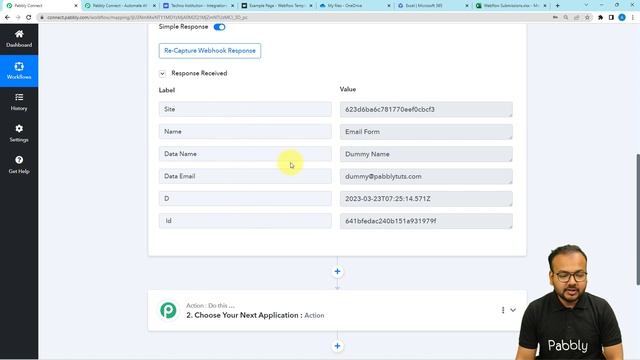This screenshot has height=360, width=640.
Task: Click the Site label field
Action: [245, 109]
